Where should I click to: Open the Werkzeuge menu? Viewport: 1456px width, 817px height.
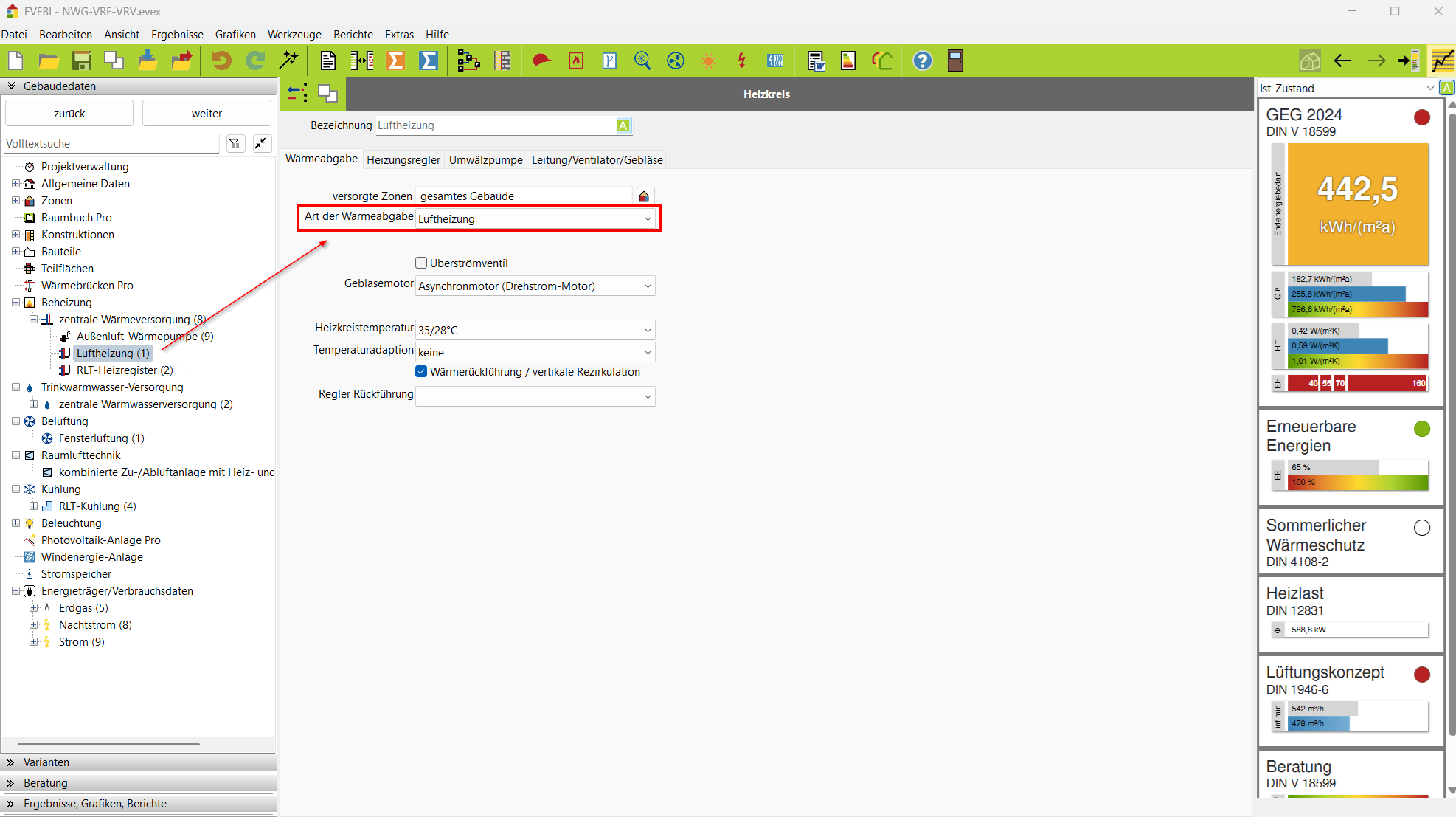[x=294, y=34]
